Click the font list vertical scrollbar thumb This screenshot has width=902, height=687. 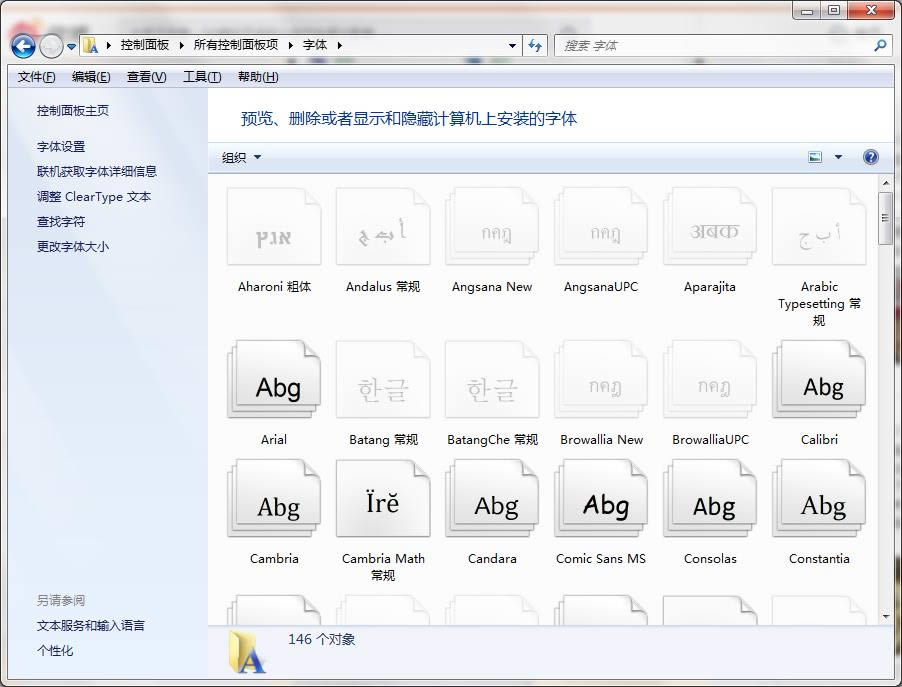[885, 219]
